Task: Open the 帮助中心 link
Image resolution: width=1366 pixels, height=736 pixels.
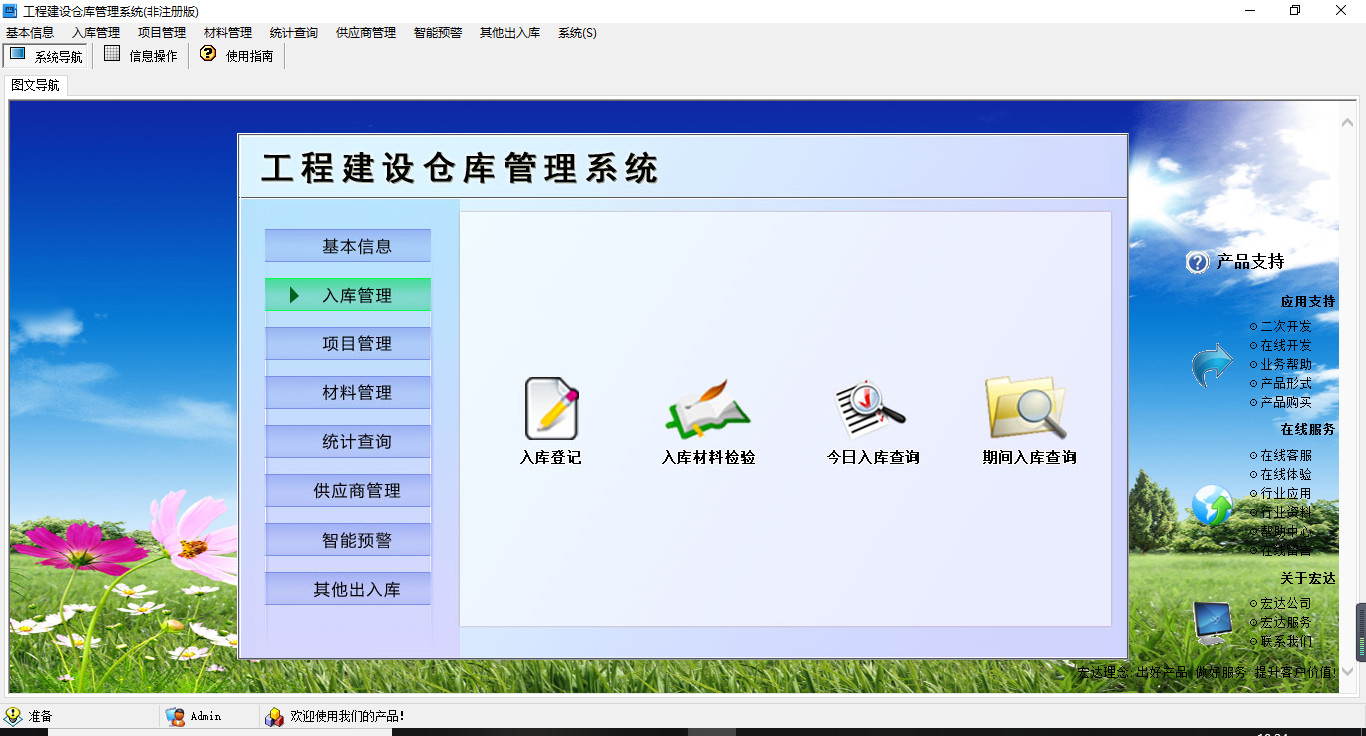Action: (x=1285, y=531)
